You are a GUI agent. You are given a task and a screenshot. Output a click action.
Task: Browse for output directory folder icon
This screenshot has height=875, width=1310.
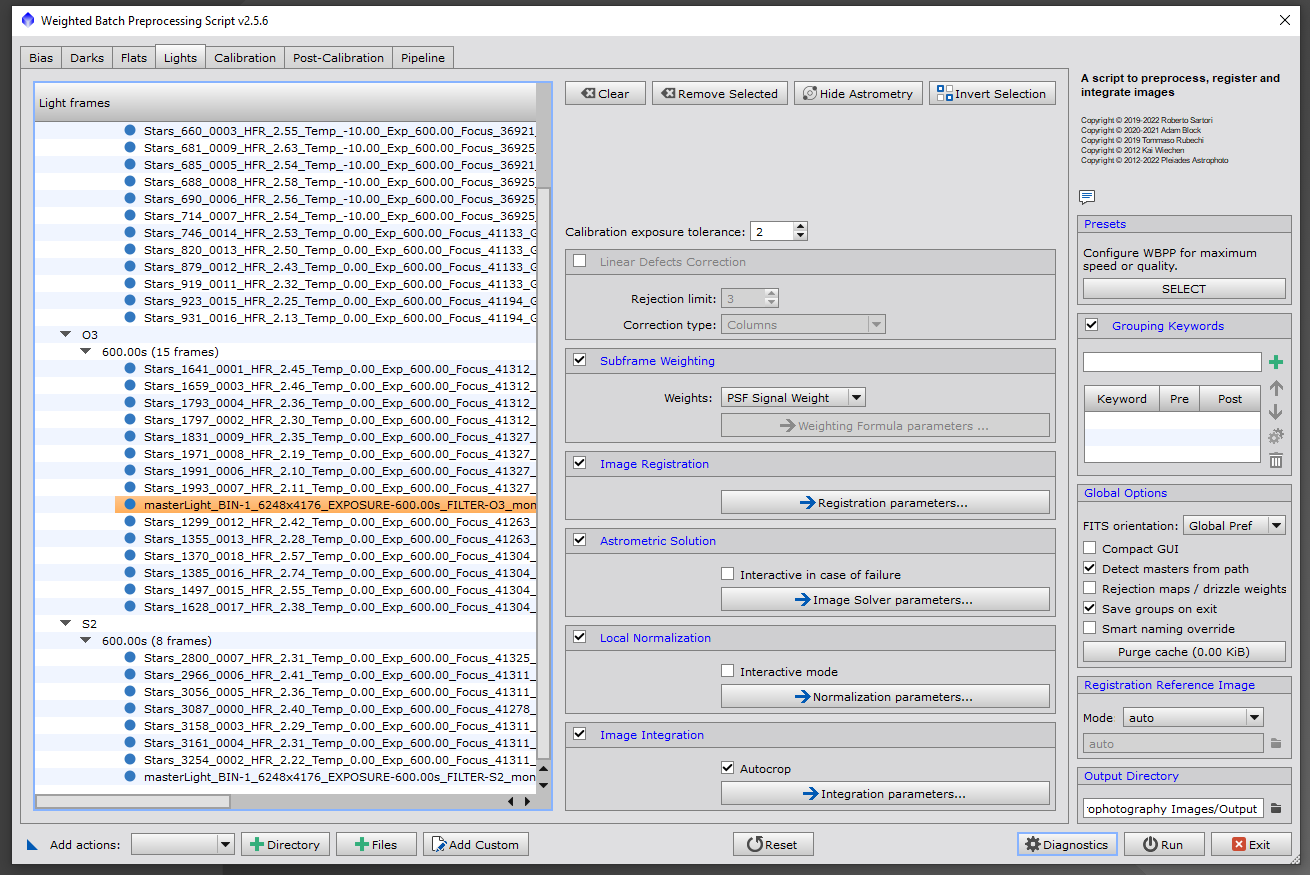click(1276, 808)
